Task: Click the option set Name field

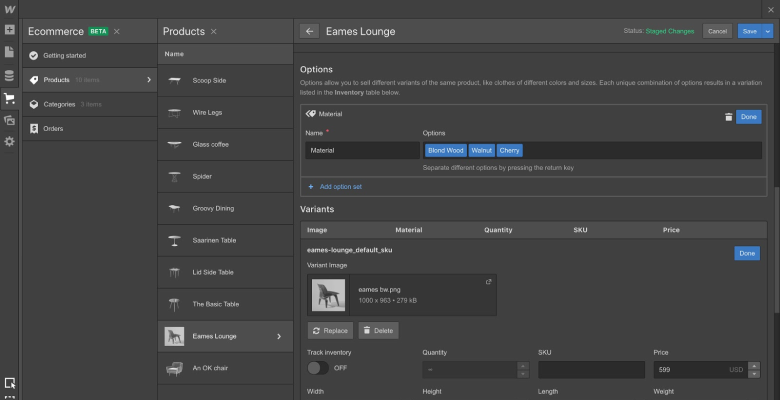Action: pos(363,150)
